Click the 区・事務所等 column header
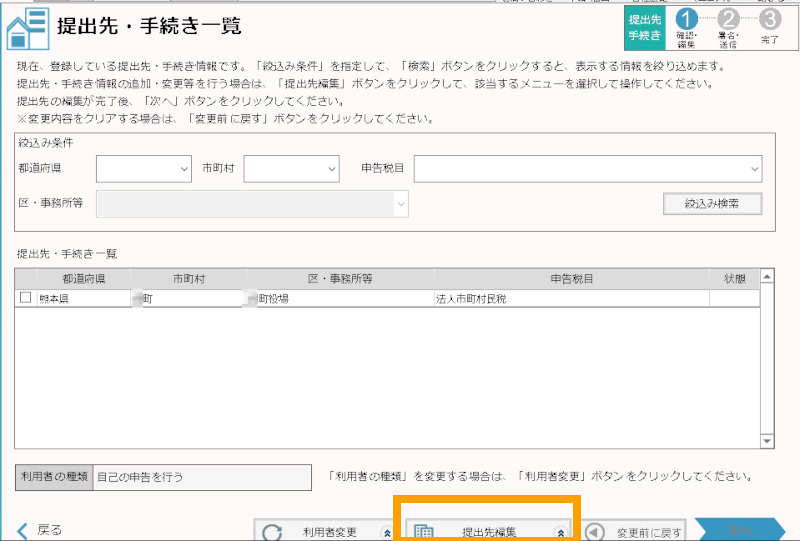The height and width of the screenshot is (541, 800). pyautogui.click(x=339, y=279)
